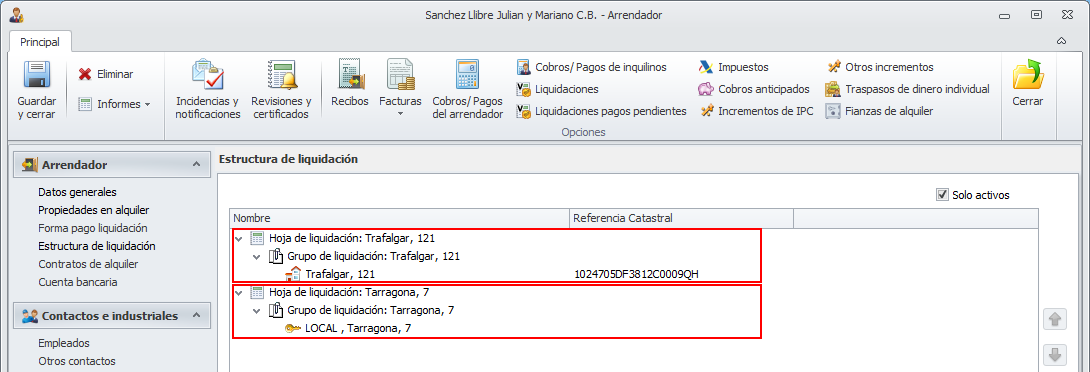Go to Estructura de liquidación
1090x372 pixels.
point(97,246)
